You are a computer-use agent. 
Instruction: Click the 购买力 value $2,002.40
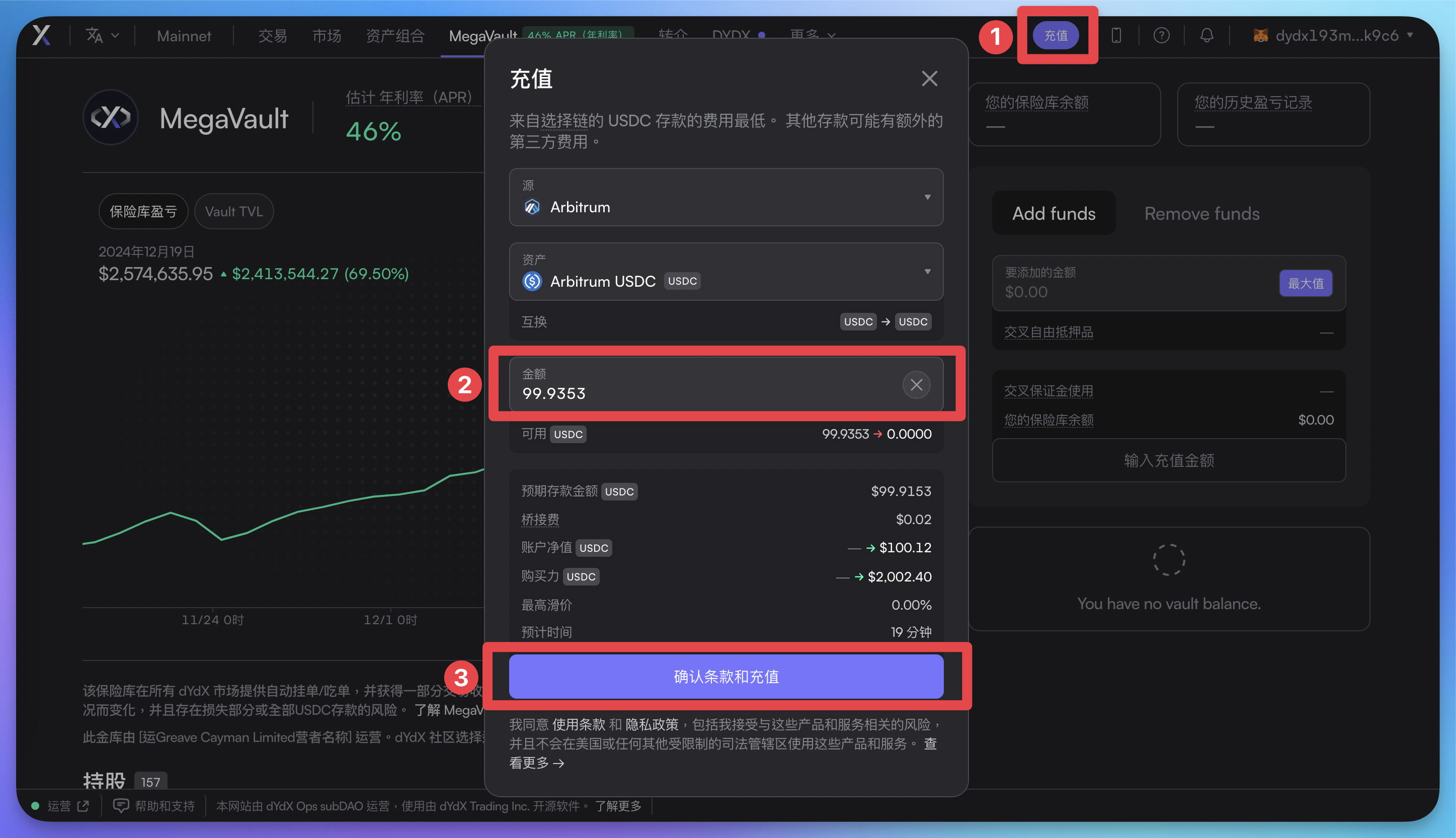899,576
